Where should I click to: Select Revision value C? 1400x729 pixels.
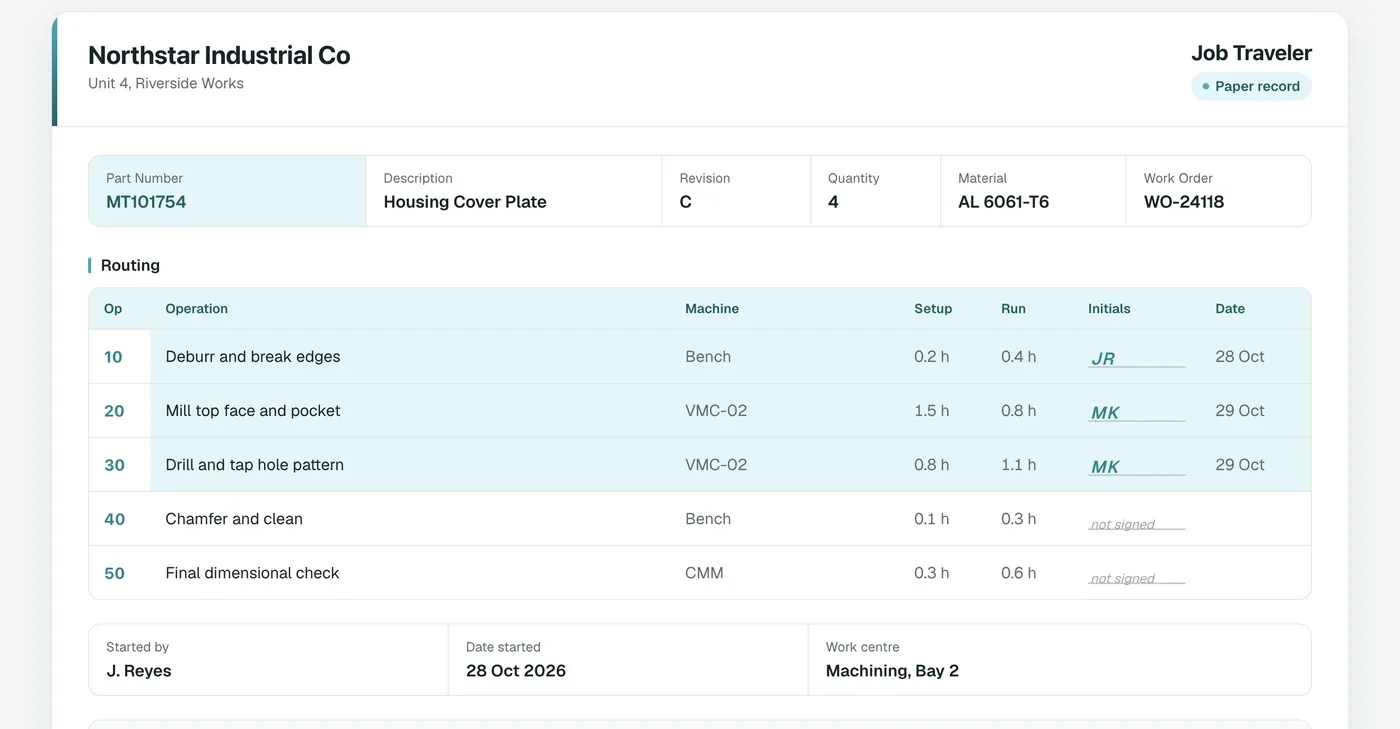click(x=686, y=202)
